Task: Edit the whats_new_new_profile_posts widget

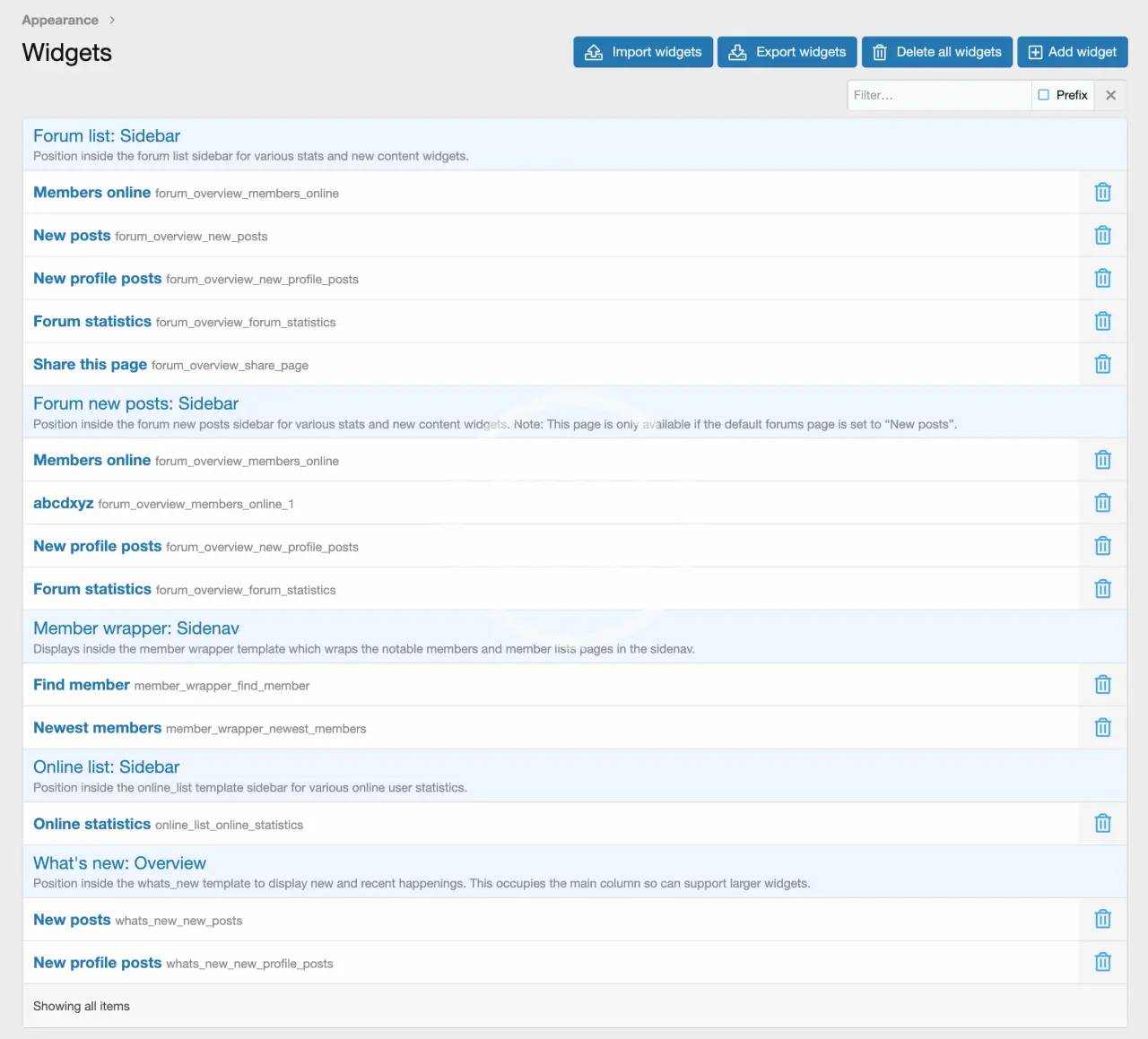Action: pyautogui.click(x=98, y=963)
